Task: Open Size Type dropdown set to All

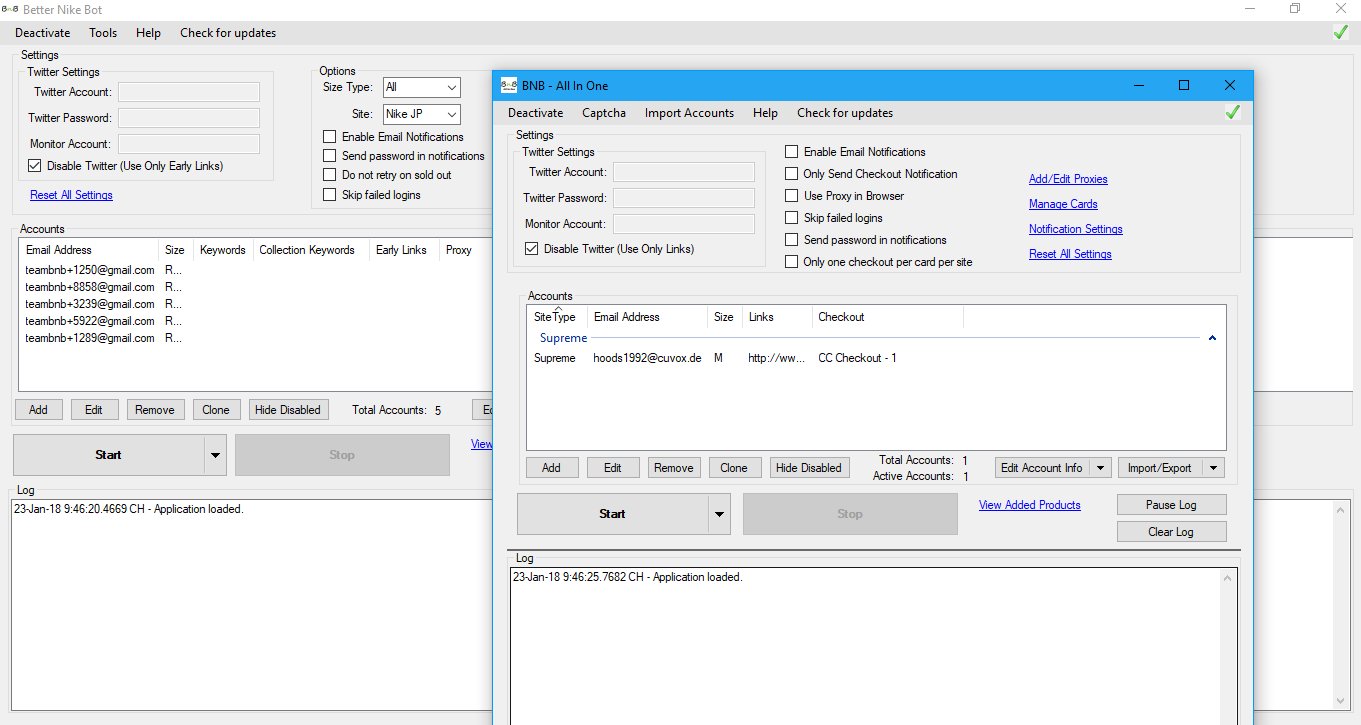Action: click(421, 87)
